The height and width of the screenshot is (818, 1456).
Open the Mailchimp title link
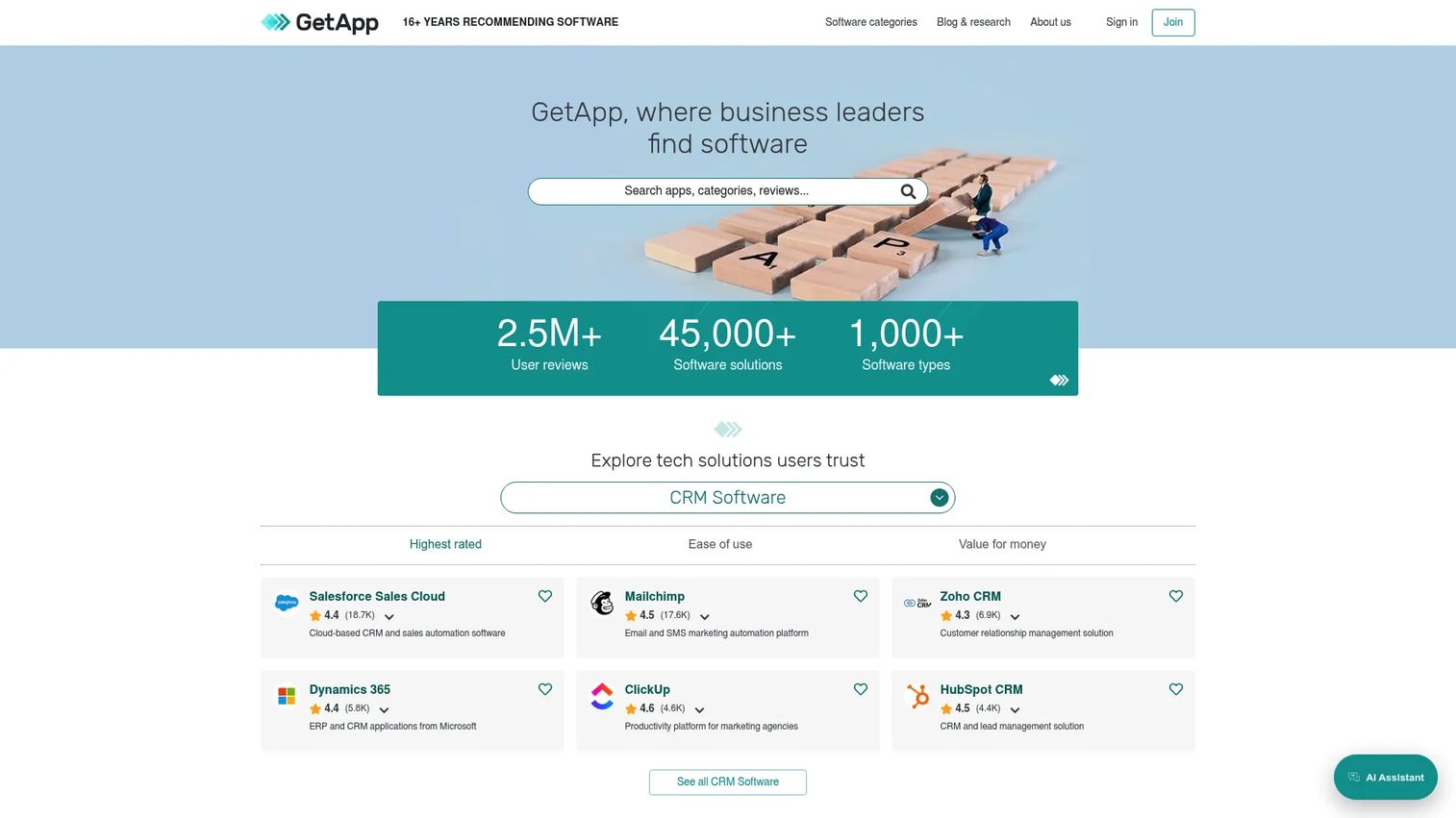[x=655, y=597]
